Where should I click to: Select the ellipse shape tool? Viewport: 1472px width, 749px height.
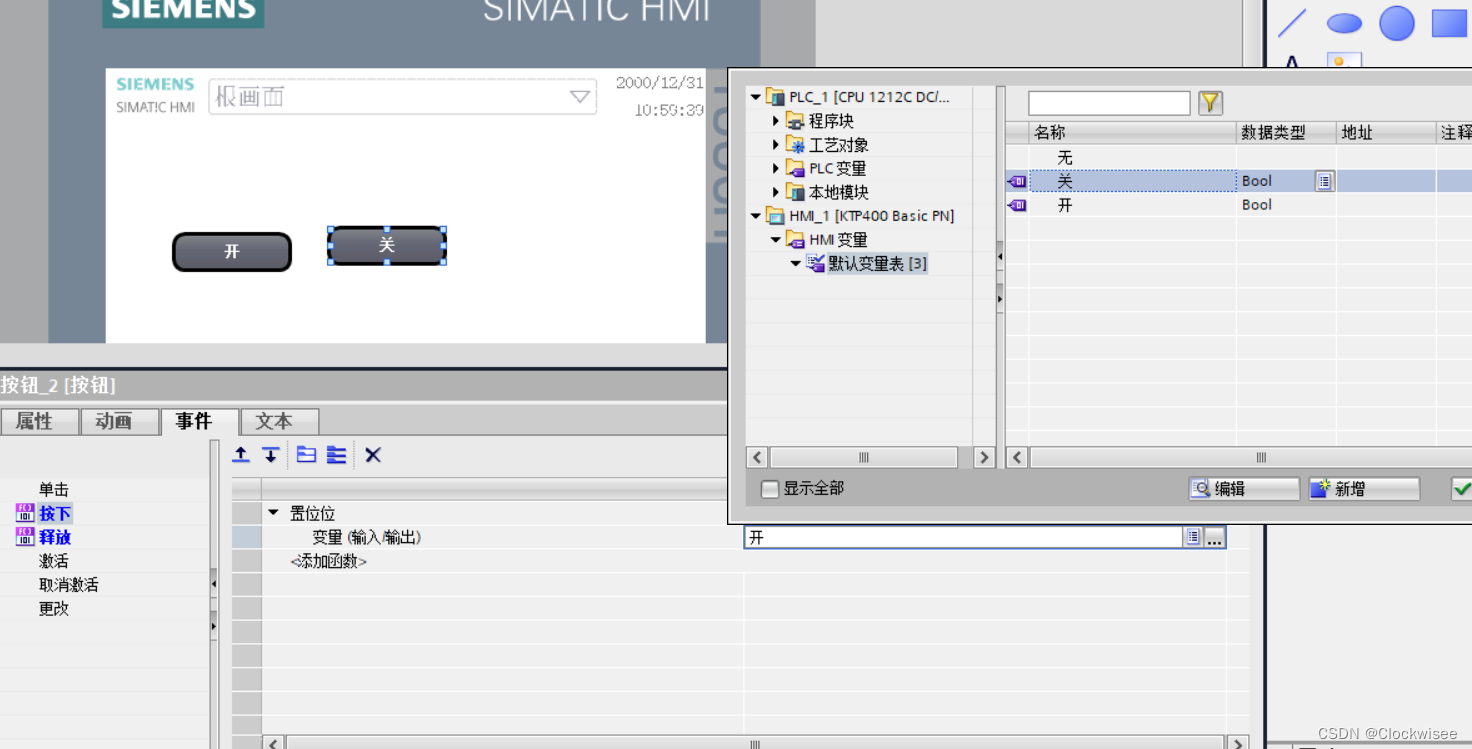(1344, 23)
